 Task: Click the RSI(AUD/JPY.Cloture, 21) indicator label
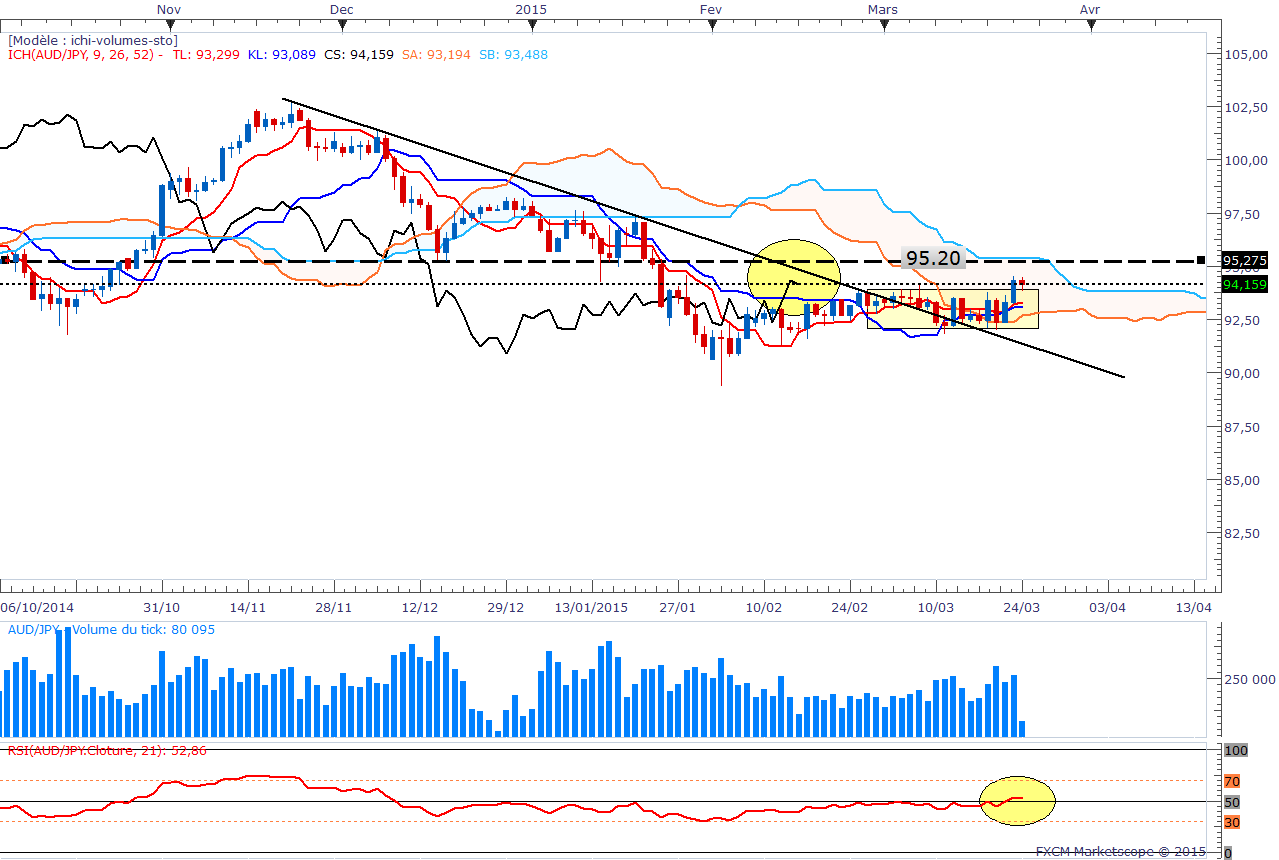106,750
